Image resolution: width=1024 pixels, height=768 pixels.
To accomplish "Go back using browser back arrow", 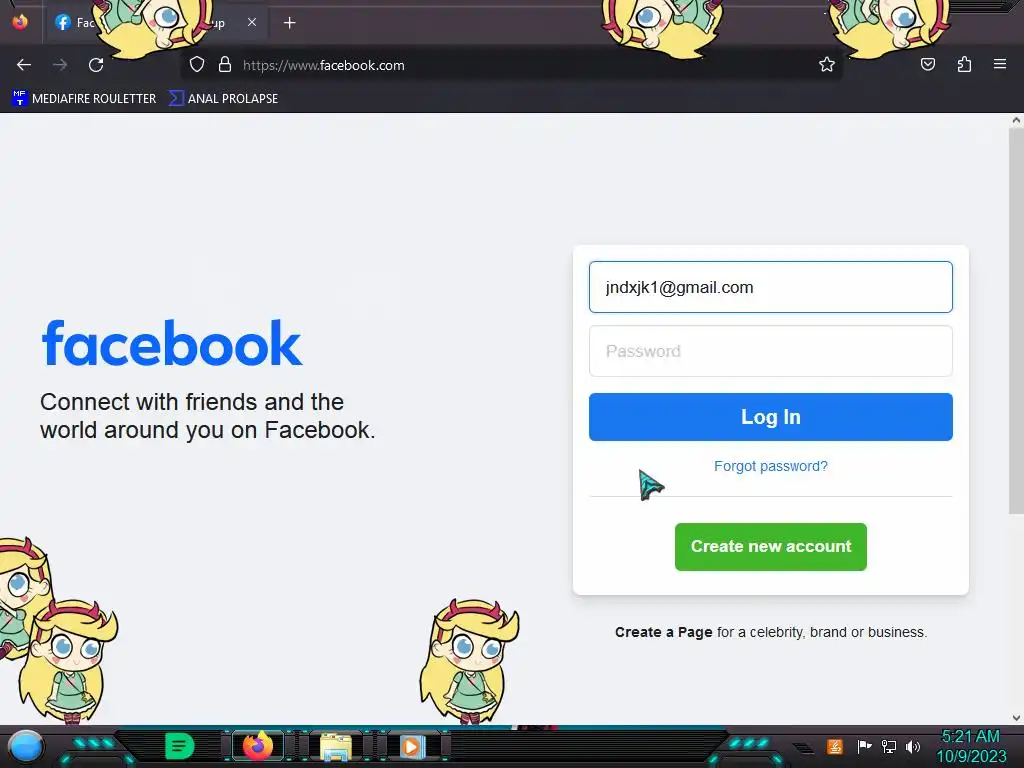I will (24, 65).
